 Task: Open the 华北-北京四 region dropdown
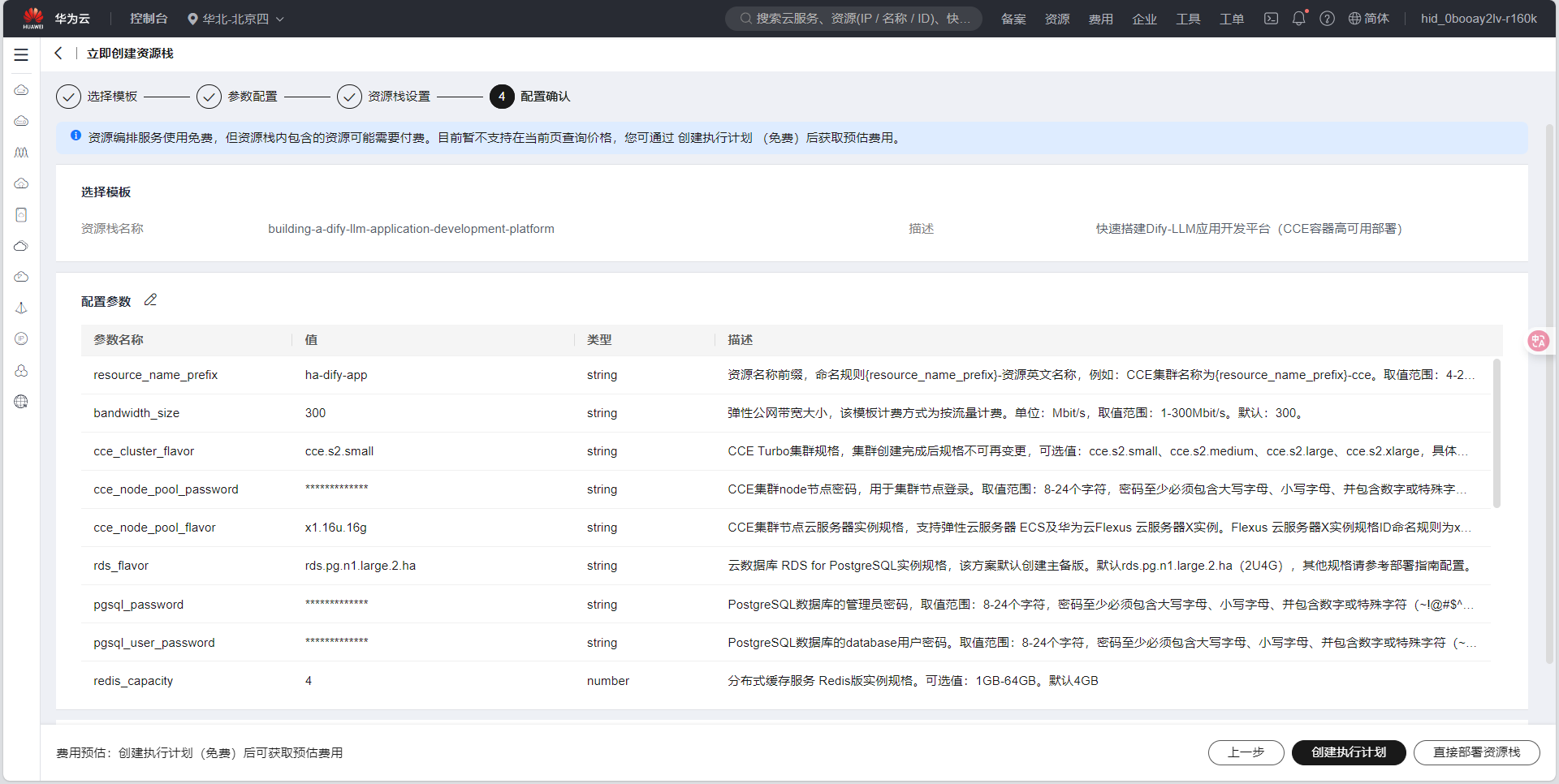tap(235, 19)
